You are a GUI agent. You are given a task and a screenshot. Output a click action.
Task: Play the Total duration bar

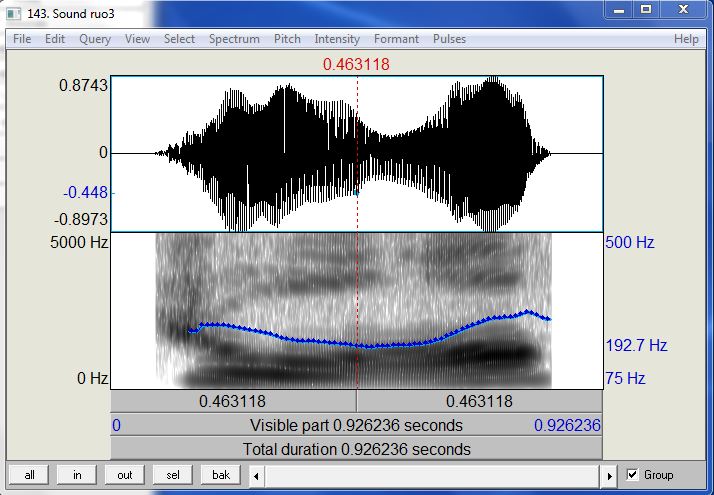356,449
